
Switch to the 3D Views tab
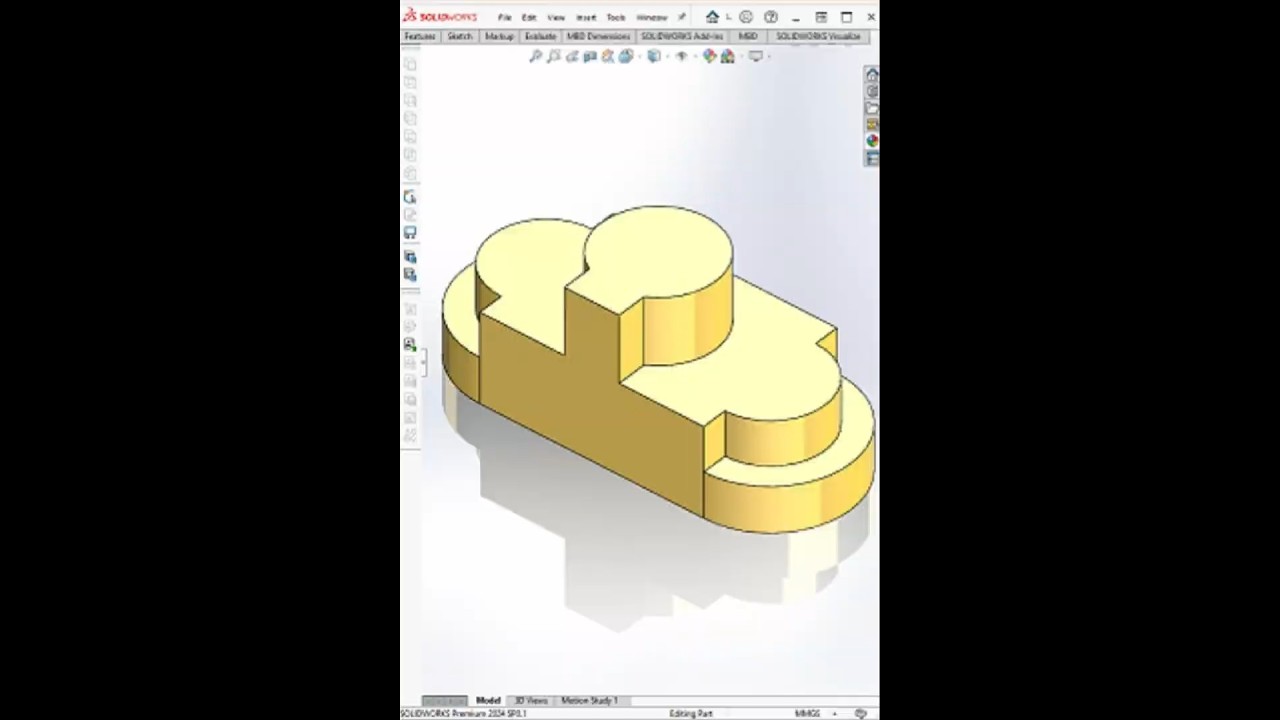pos(531,701)
